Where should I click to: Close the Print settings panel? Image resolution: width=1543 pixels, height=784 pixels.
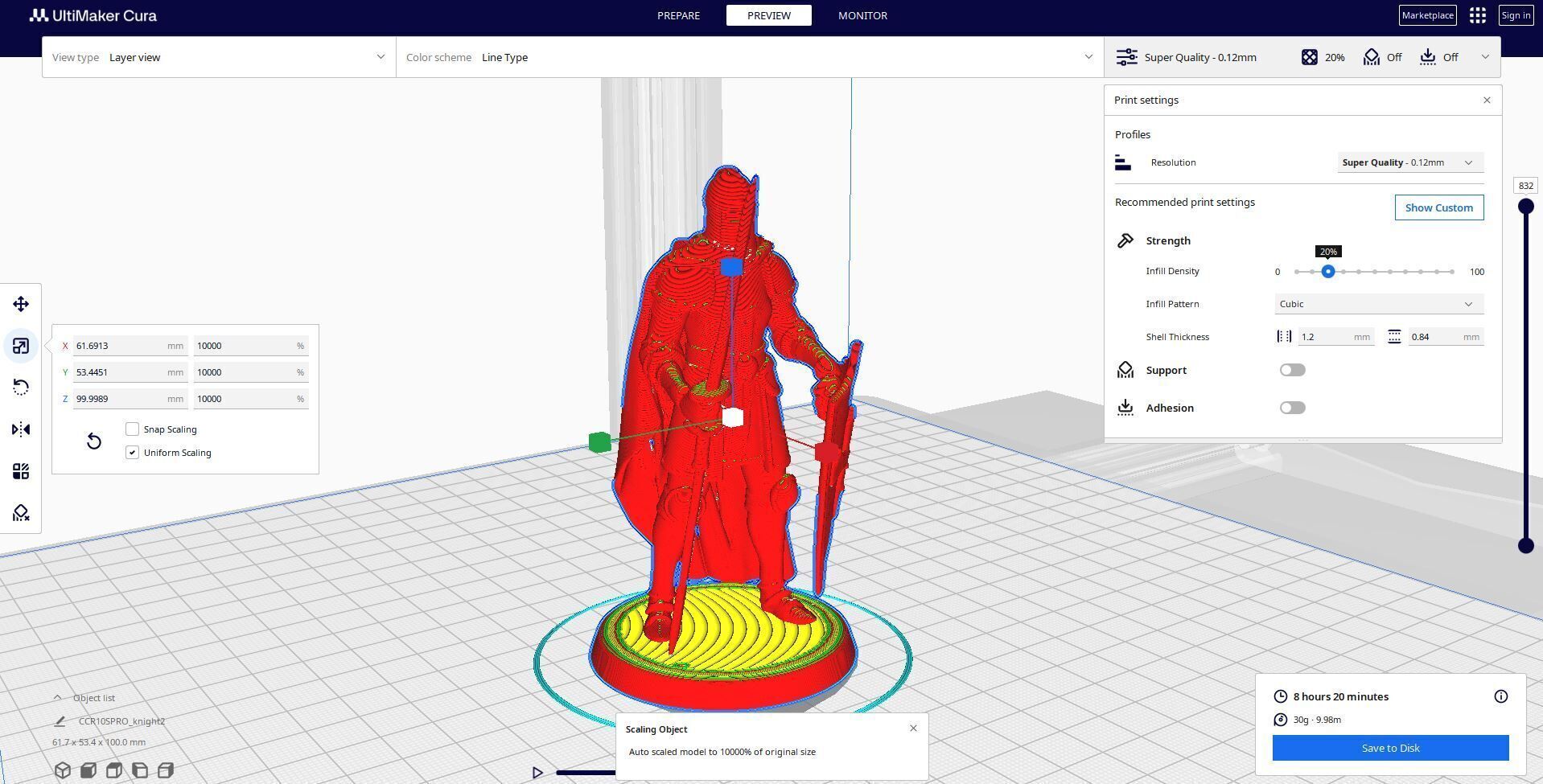1487,100
